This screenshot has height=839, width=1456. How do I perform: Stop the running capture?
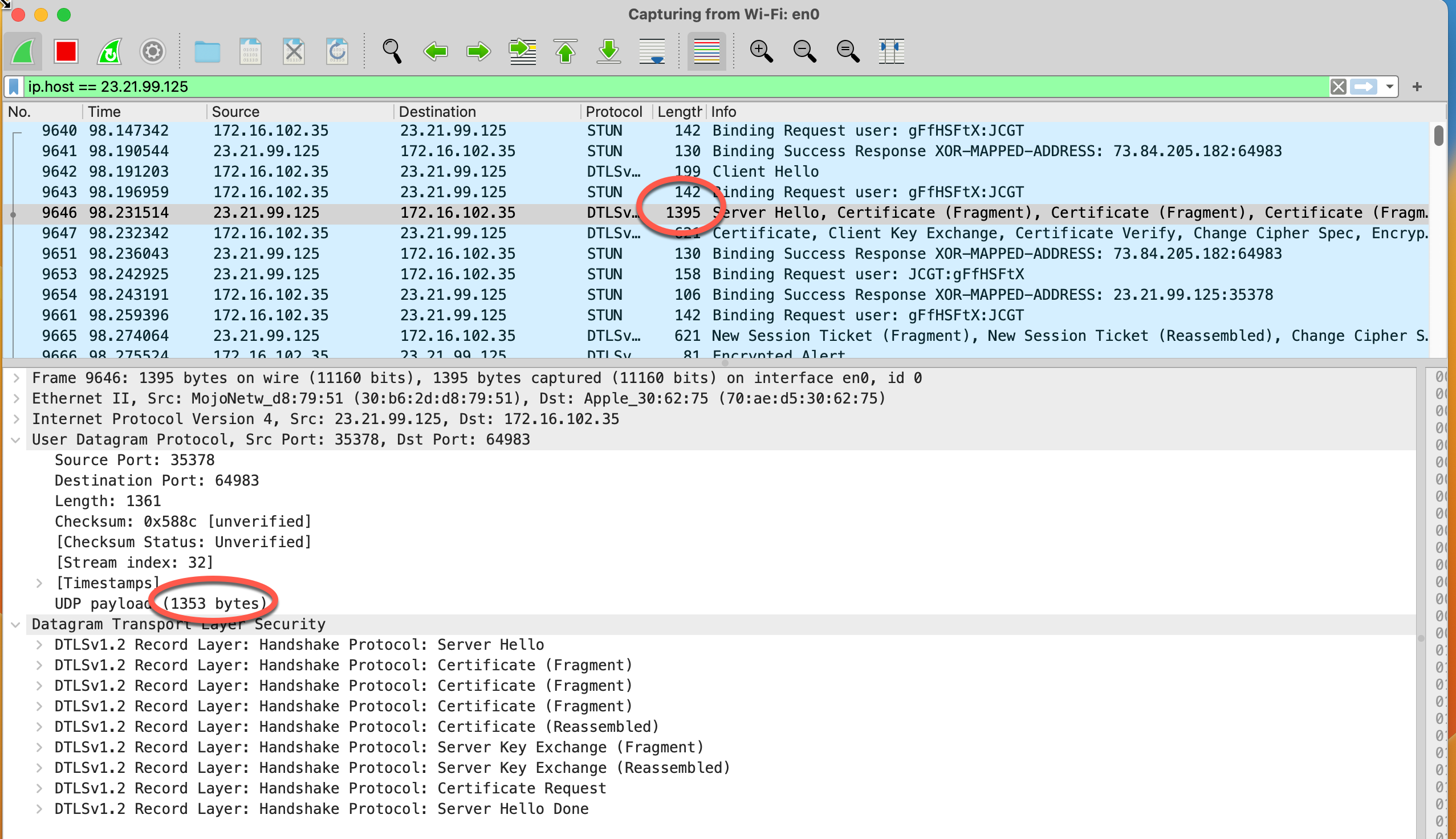pyautogui.click(x=65, y=51)
